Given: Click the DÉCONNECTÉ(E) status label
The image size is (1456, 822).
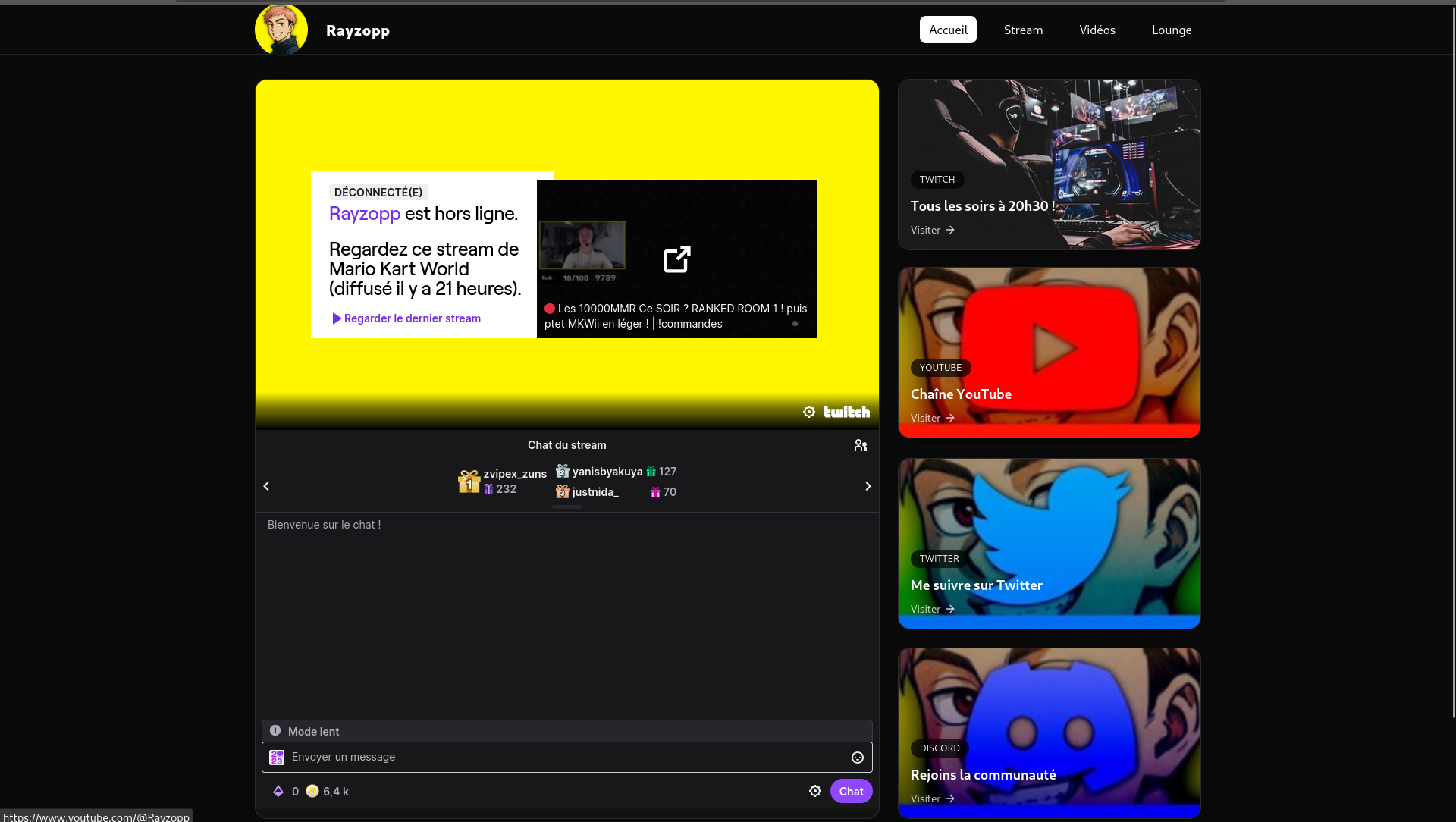Looking at the screenshot, I should click(378, 193).
